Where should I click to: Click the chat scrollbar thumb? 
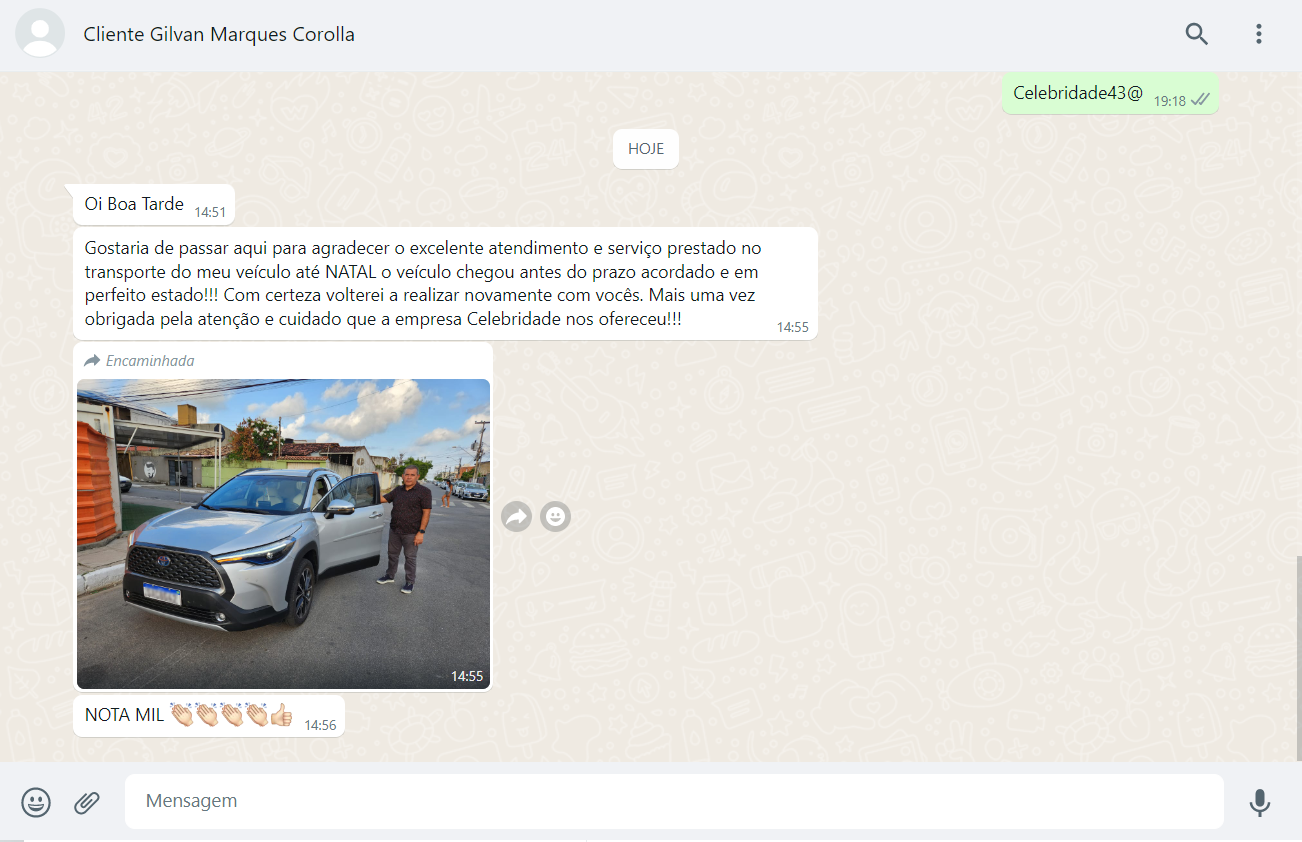(x=1297, y=658)
